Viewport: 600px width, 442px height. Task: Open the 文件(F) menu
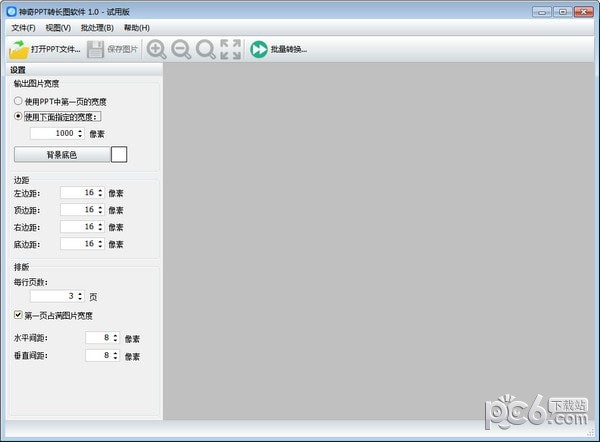23,28
